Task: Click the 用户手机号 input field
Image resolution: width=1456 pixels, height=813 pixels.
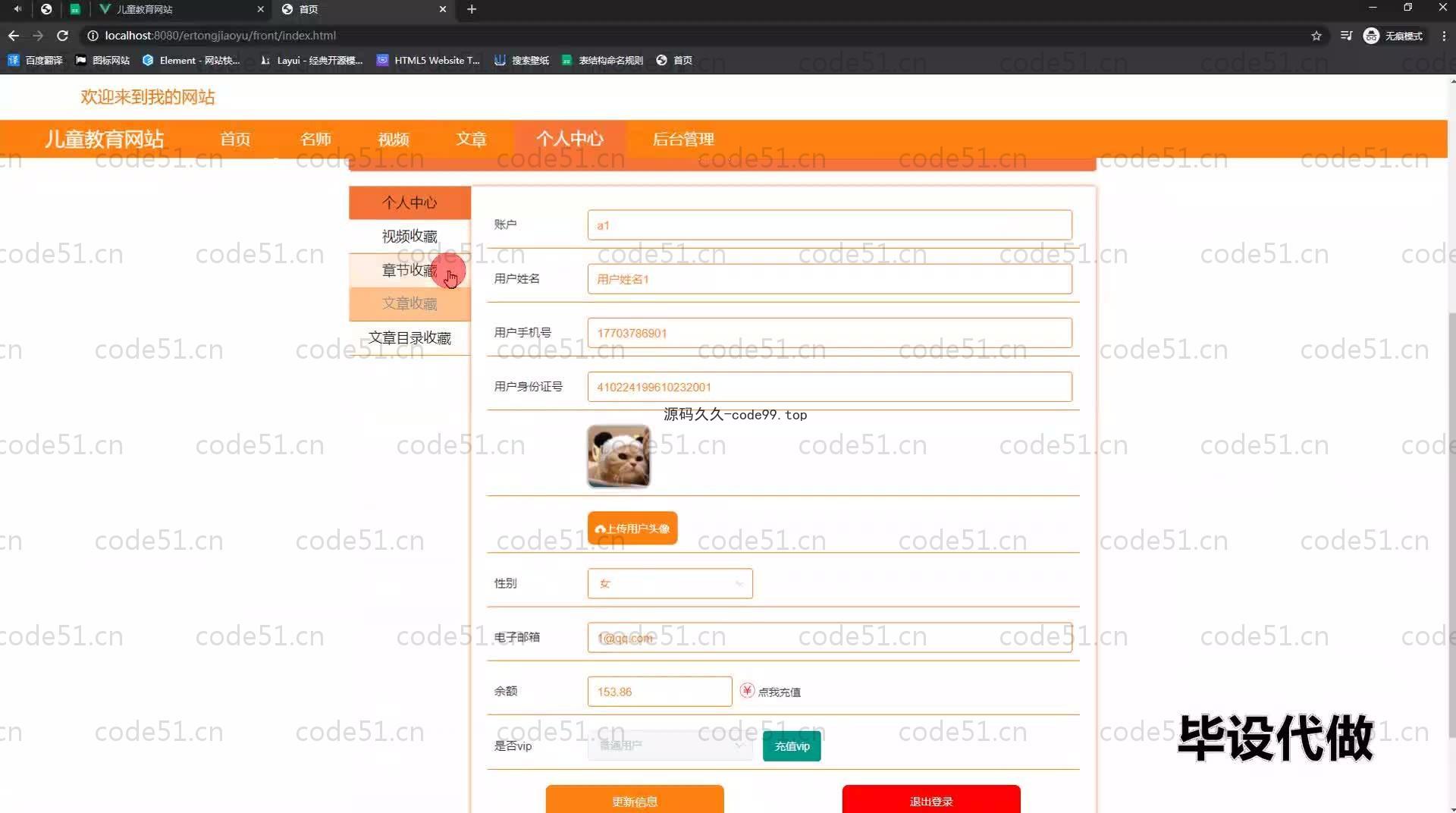Action: tap(830, 333)
